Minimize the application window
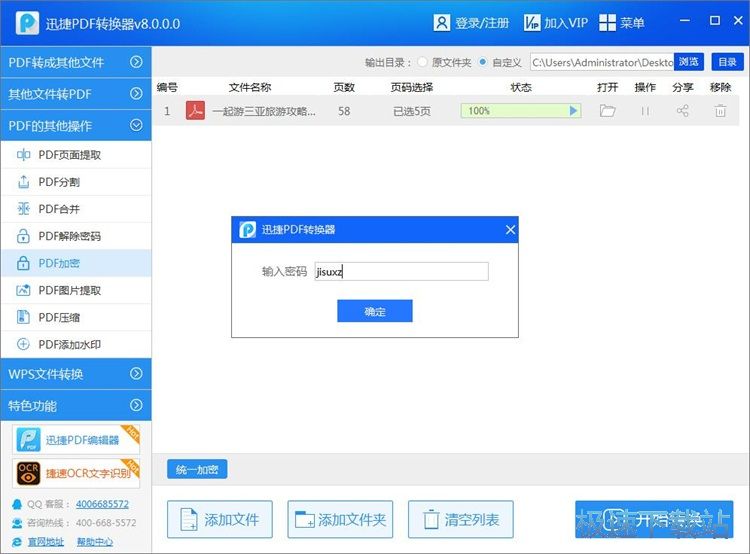The image size is (750, 554). tap(685, 21)
